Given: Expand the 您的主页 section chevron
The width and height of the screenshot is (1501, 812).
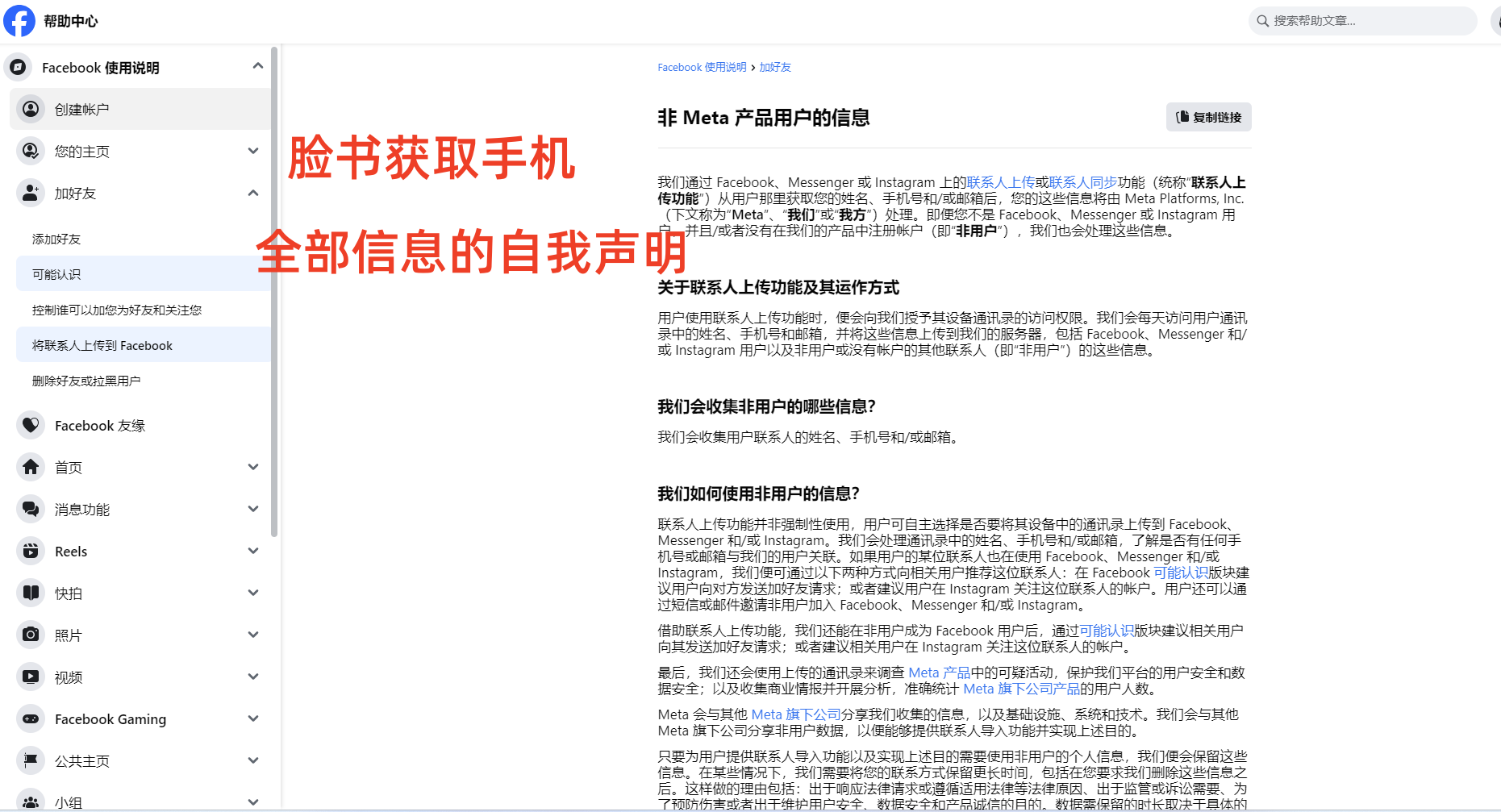Looking at the screenshot, I should (253, 151).
